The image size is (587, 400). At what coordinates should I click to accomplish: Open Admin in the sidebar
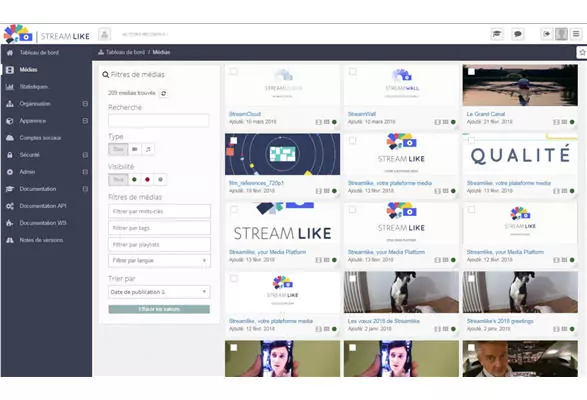[x=27, y=172]
